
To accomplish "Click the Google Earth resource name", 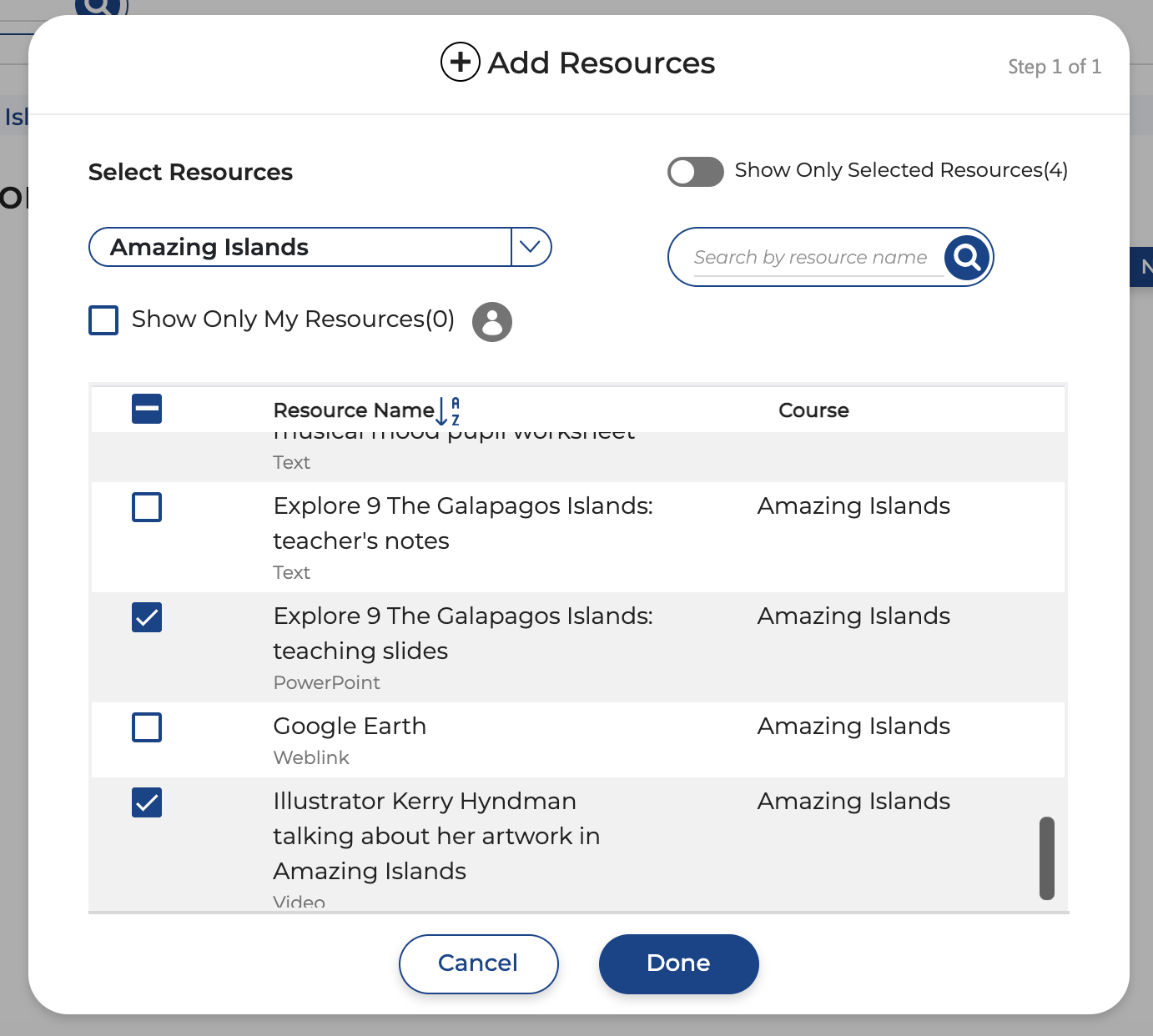I will pyautogui.click(x=350, y=727).
